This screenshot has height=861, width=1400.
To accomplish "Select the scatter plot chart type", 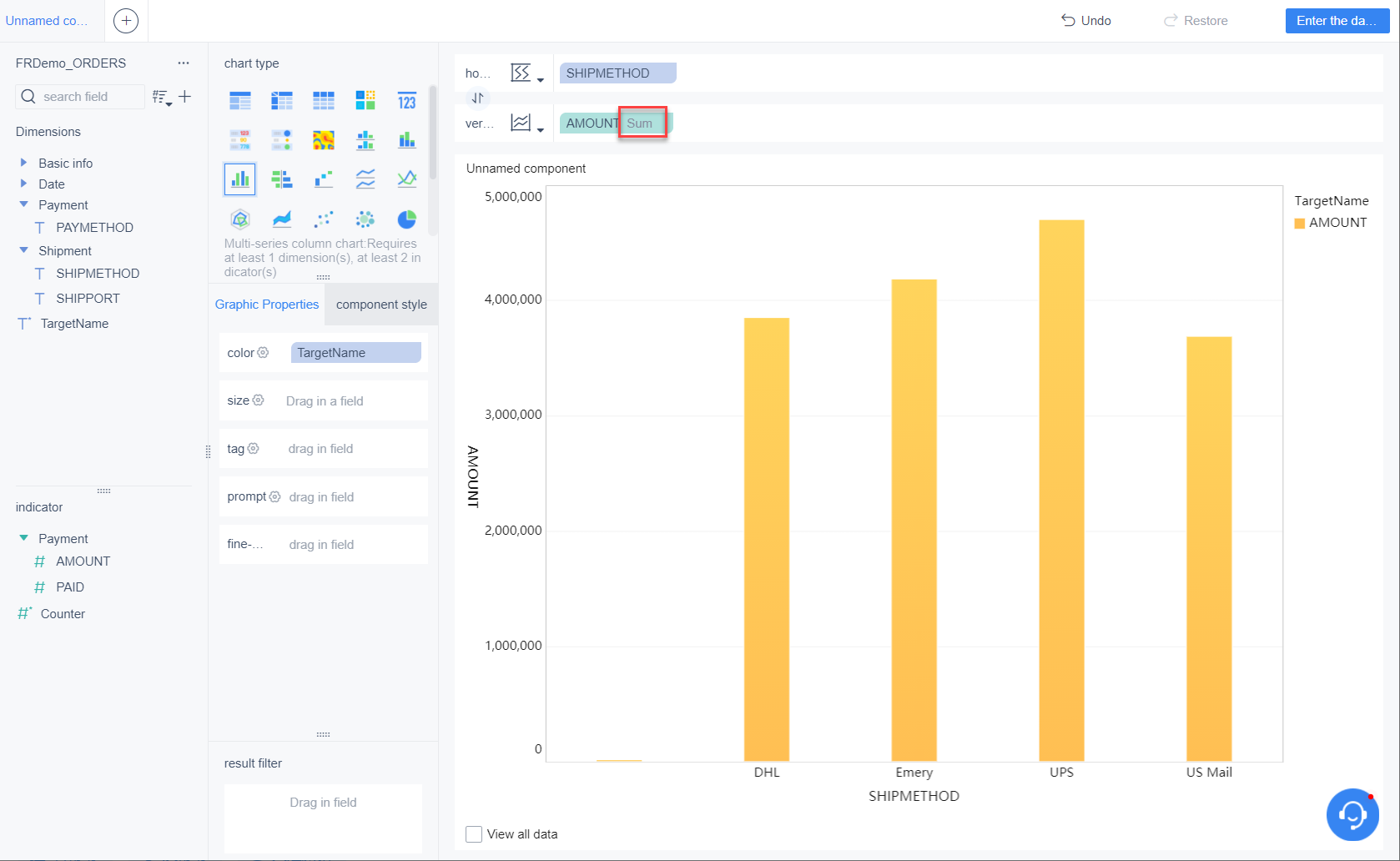I will click(324, 219).
